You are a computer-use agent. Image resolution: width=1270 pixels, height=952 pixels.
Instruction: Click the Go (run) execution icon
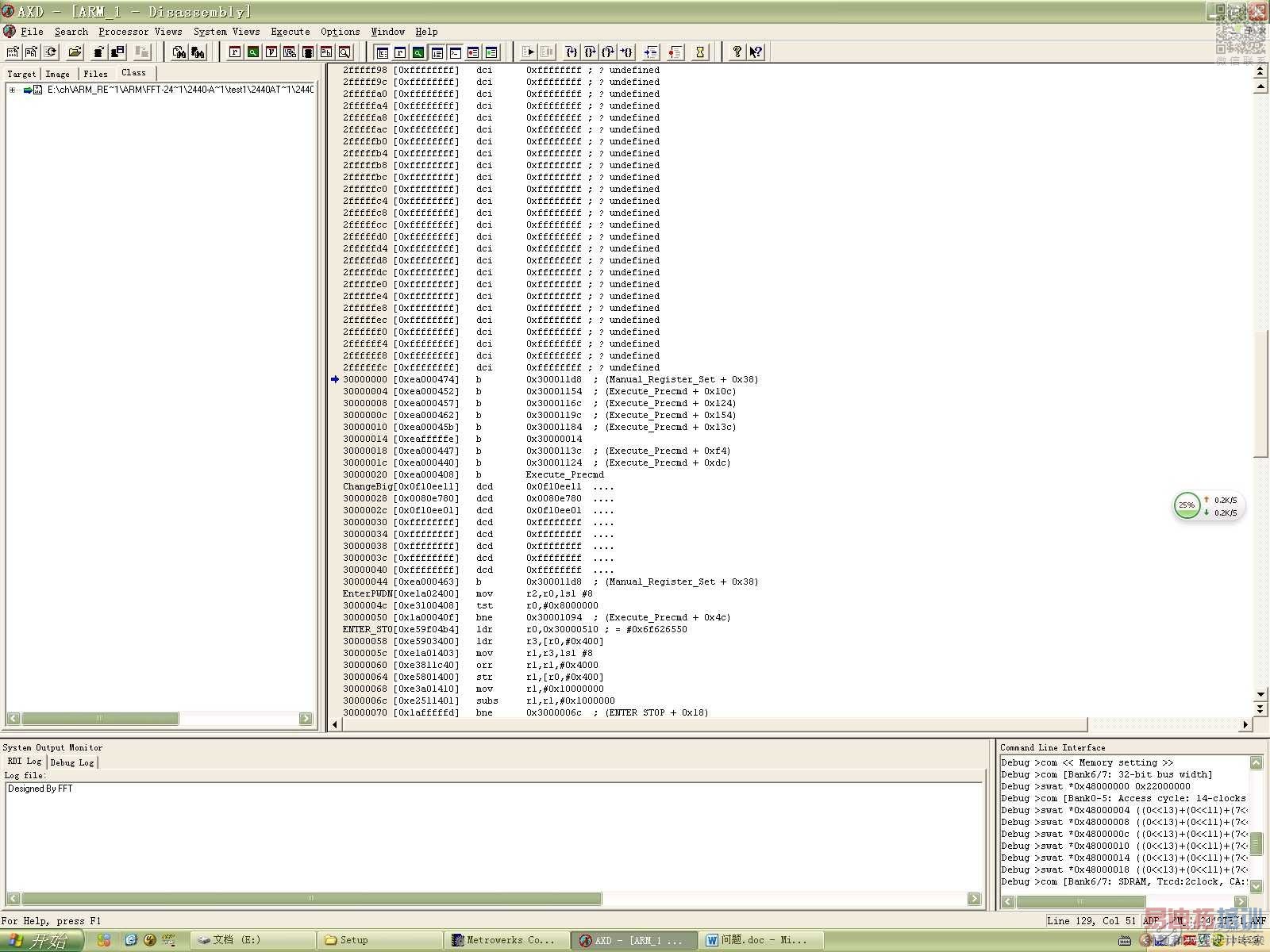[x=528, y=52]
